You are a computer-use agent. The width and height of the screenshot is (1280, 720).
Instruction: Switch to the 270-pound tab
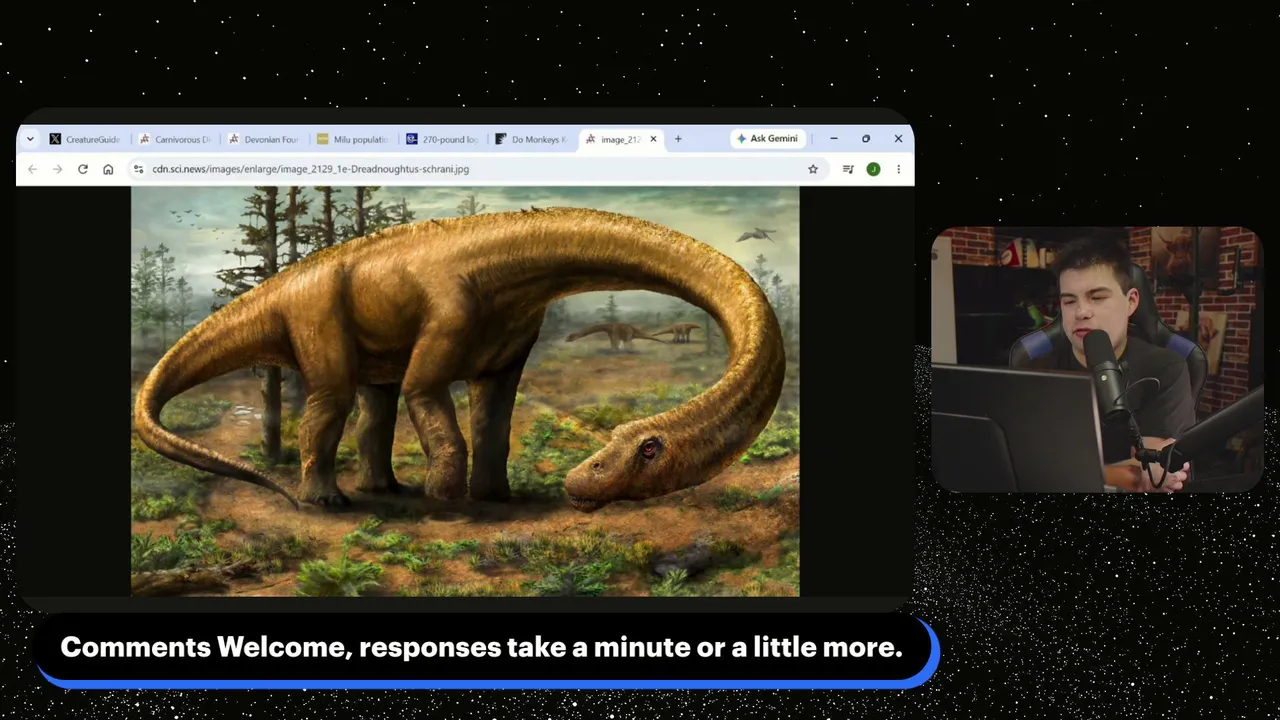tap(441, 139)
